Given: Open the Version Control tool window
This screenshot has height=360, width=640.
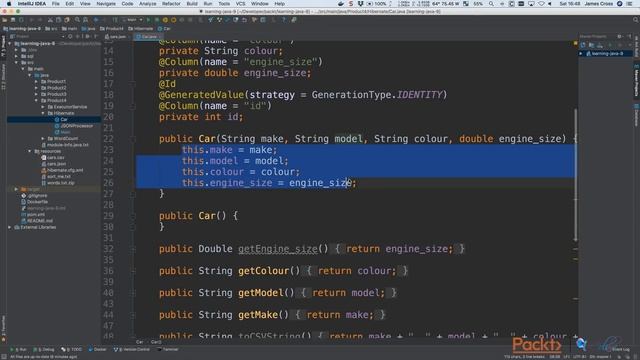Looking at the screenshot, I should (132, 349).
